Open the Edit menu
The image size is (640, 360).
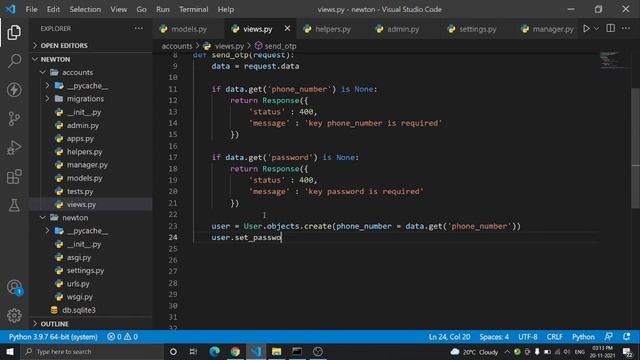[x=53, y=9]
